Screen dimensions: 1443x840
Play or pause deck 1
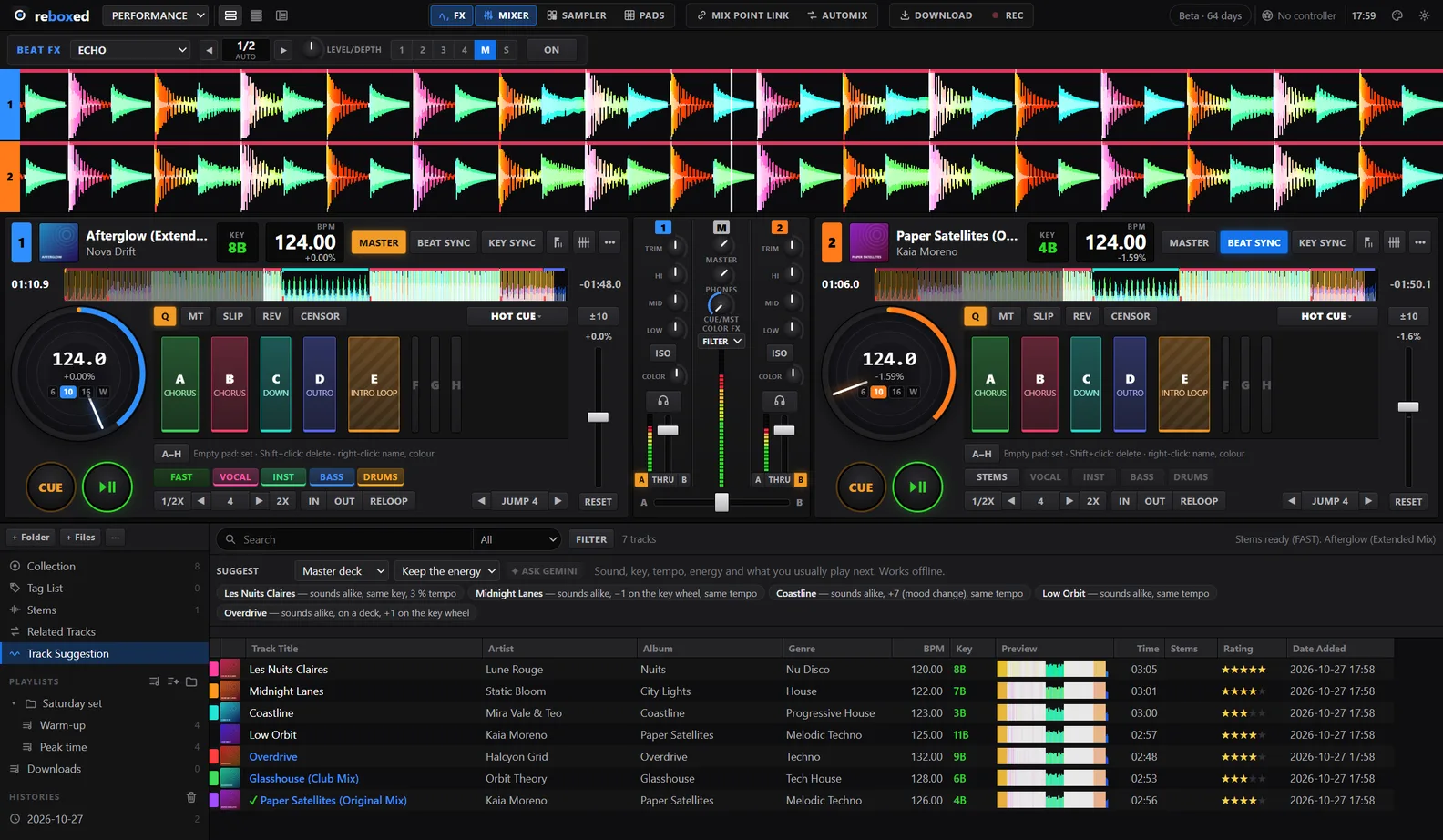tap(107, 487)
